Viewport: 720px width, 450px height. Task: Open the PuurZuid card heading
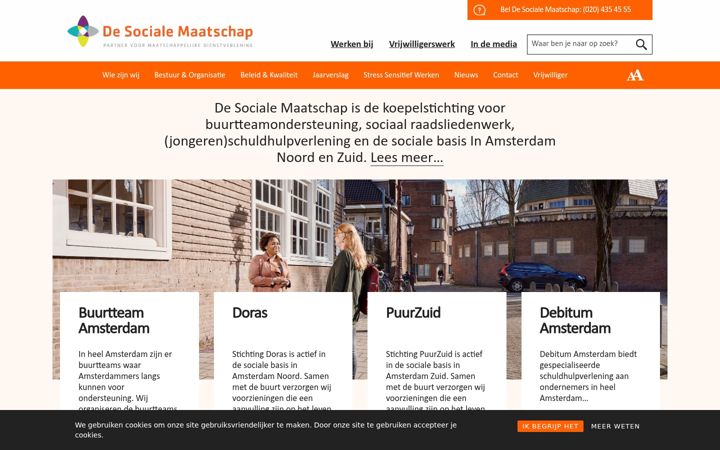[x=413, y=313]
